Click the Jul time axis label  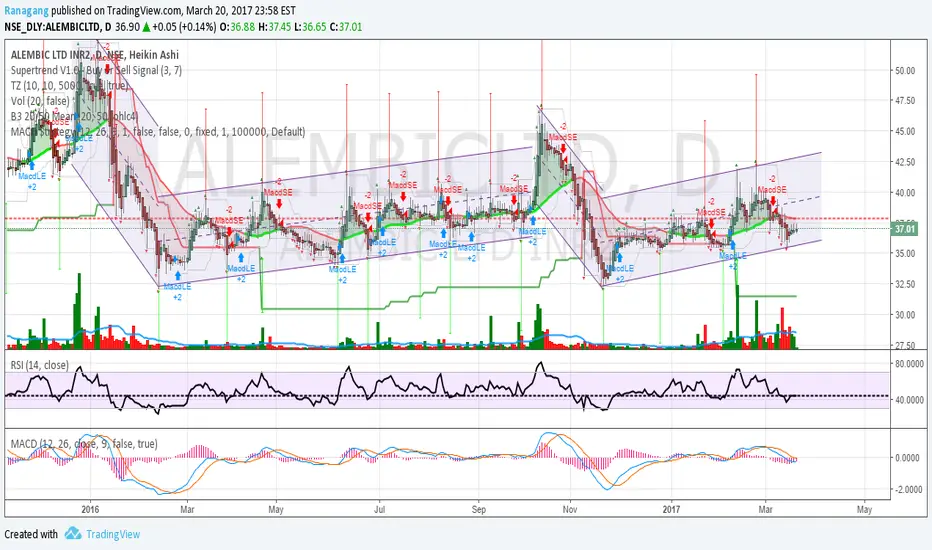pos(379,510)
